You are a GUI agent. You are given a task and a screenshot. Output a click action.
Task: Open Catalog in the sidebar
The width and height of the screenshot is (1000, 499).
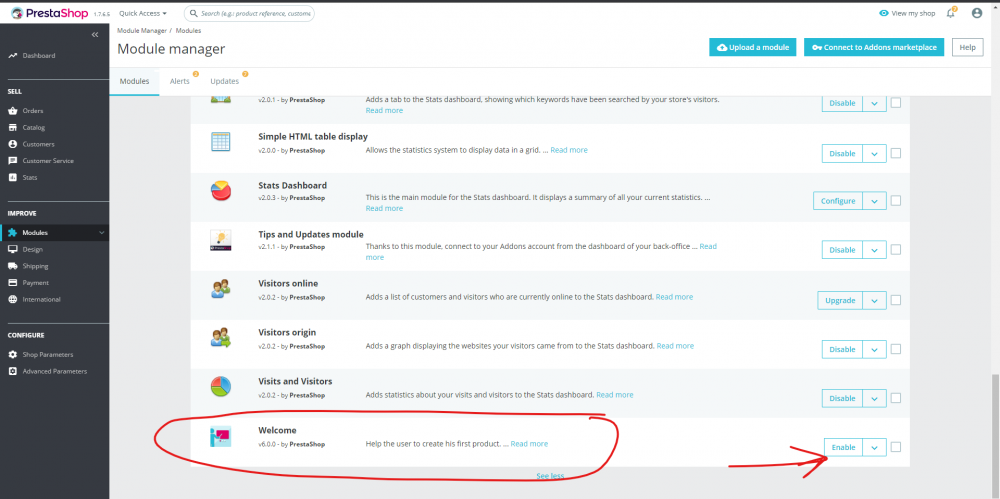[34, 128]
